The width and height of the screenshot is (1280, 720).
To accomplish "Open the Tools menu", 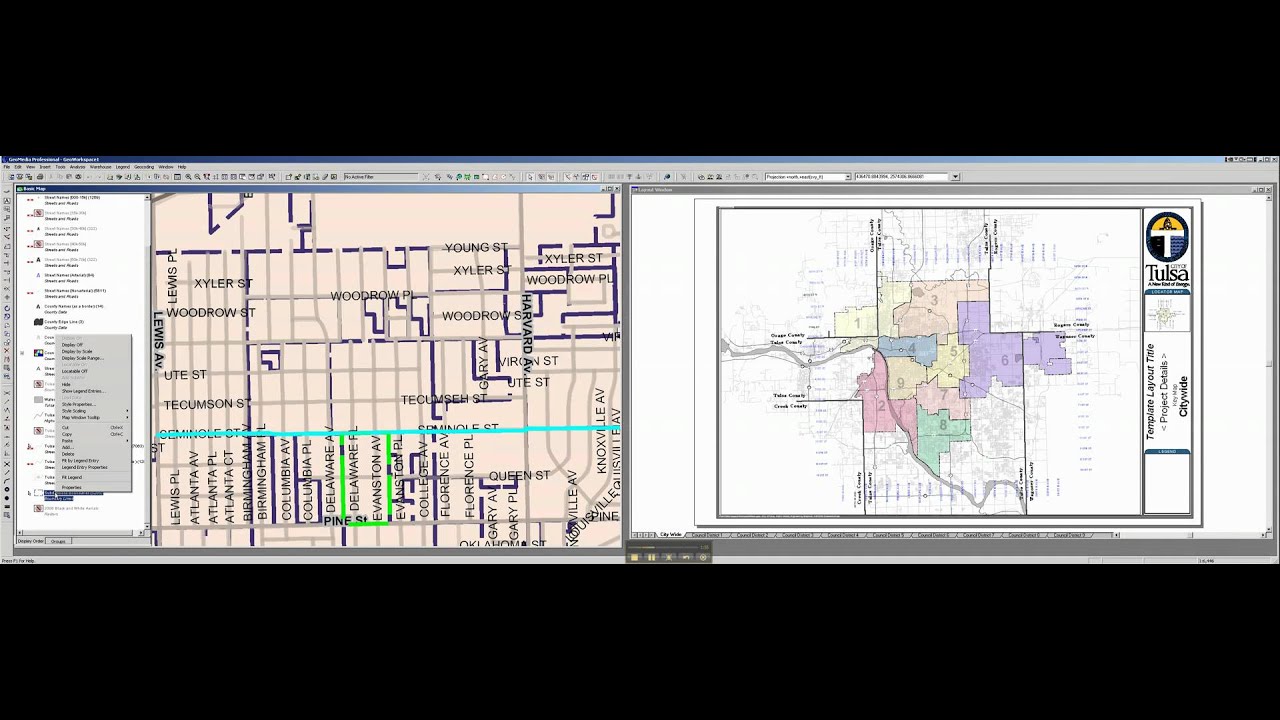I will (x=60, y=167).
